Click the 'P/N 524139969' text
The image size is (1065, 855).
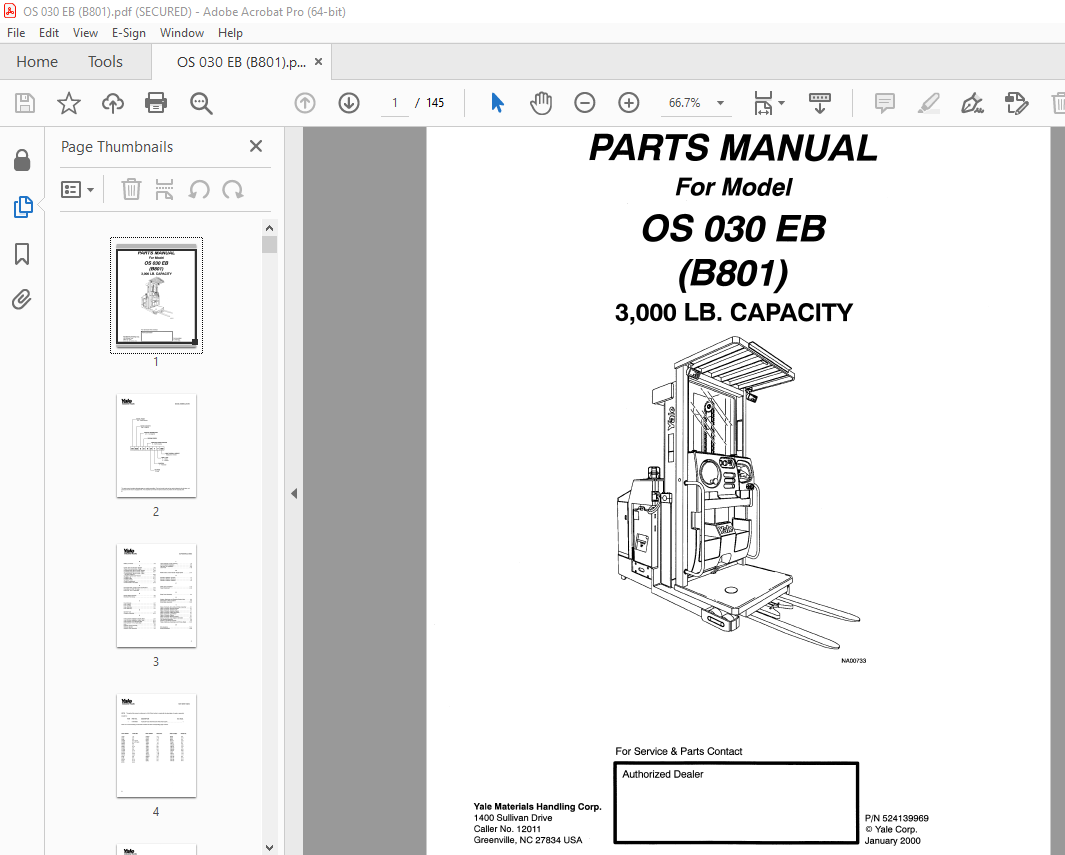[897, 818]
